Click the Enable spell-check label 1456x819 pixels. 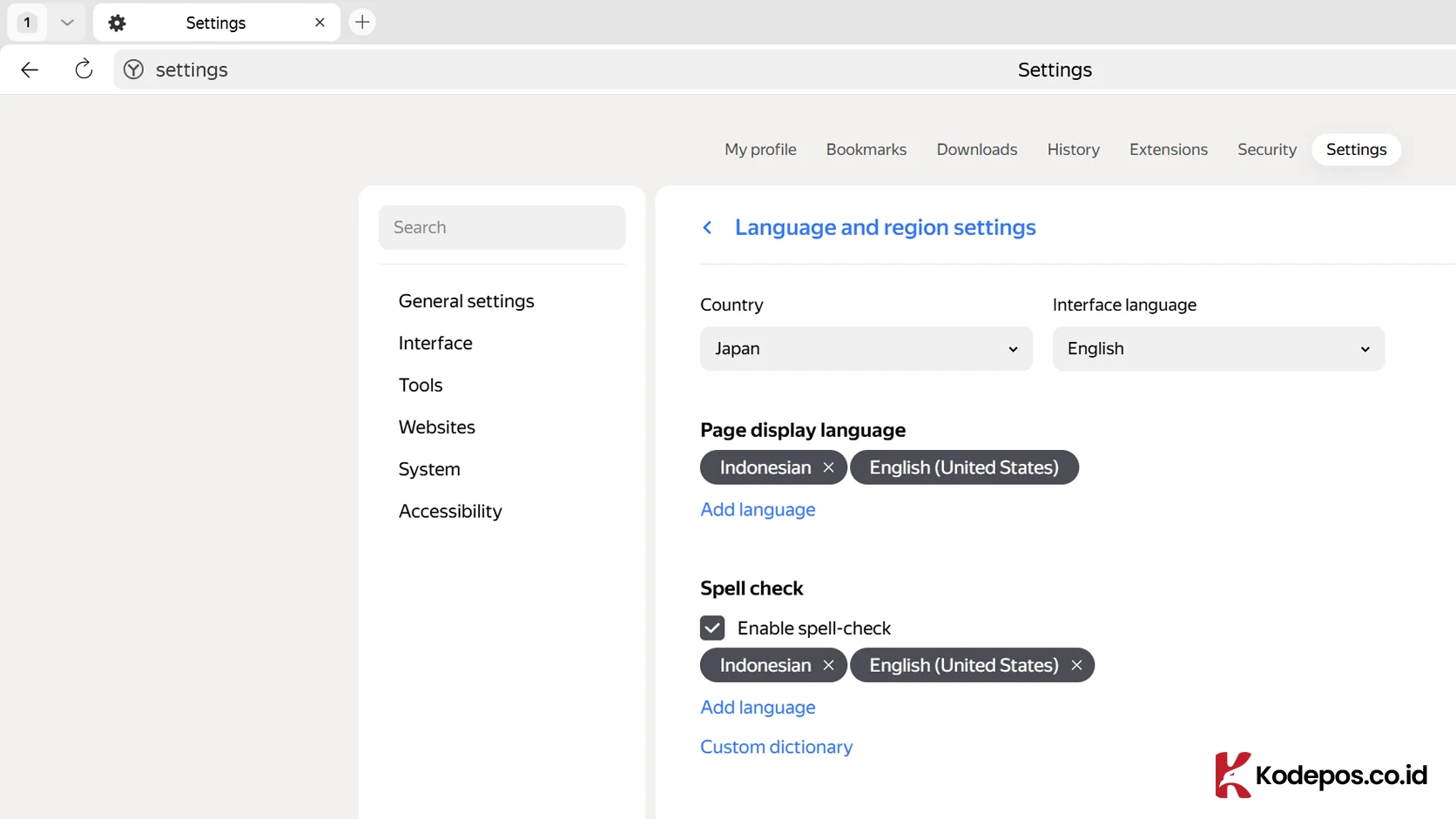(x=813, y=628)
